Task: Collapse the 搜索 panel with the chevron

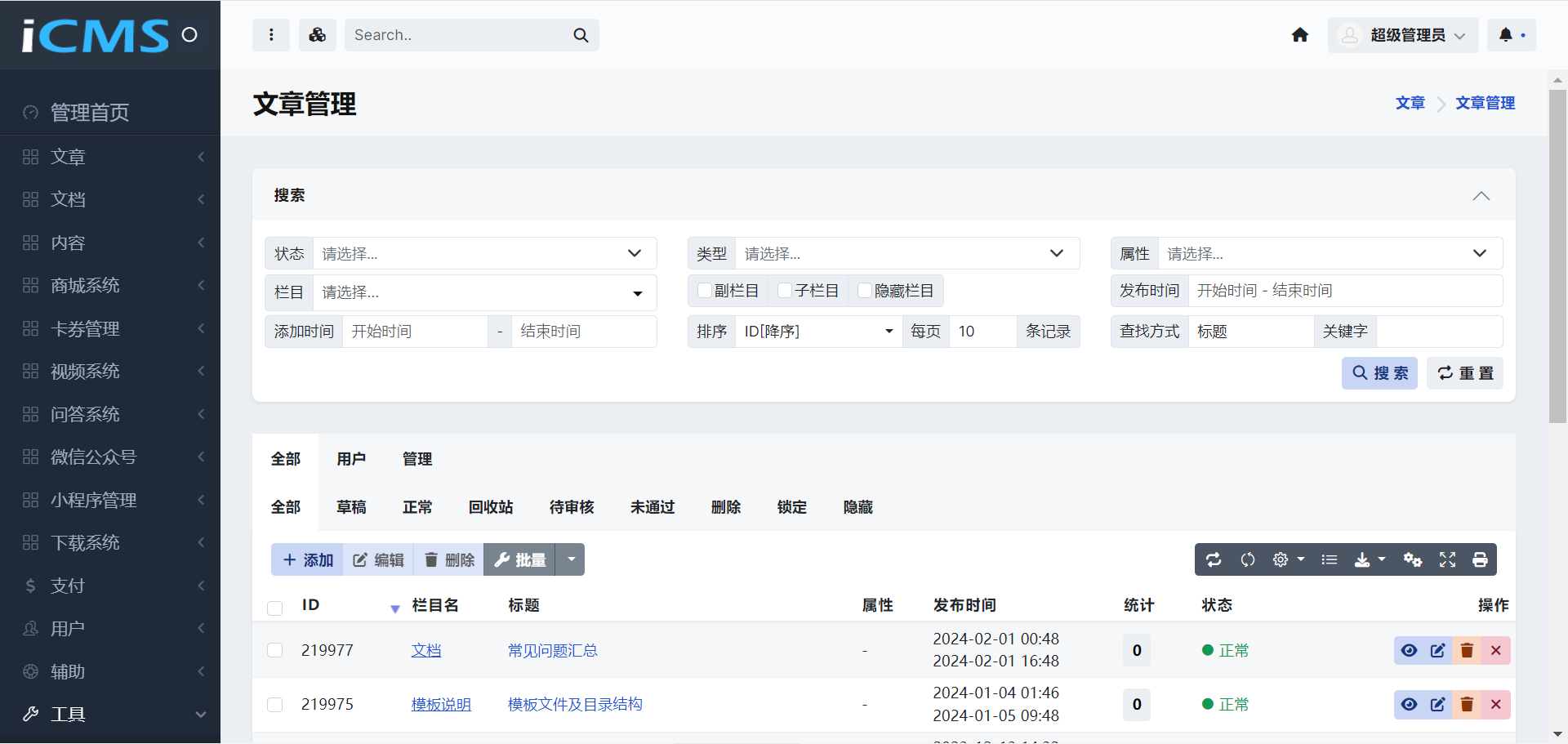Action: 1481,196
